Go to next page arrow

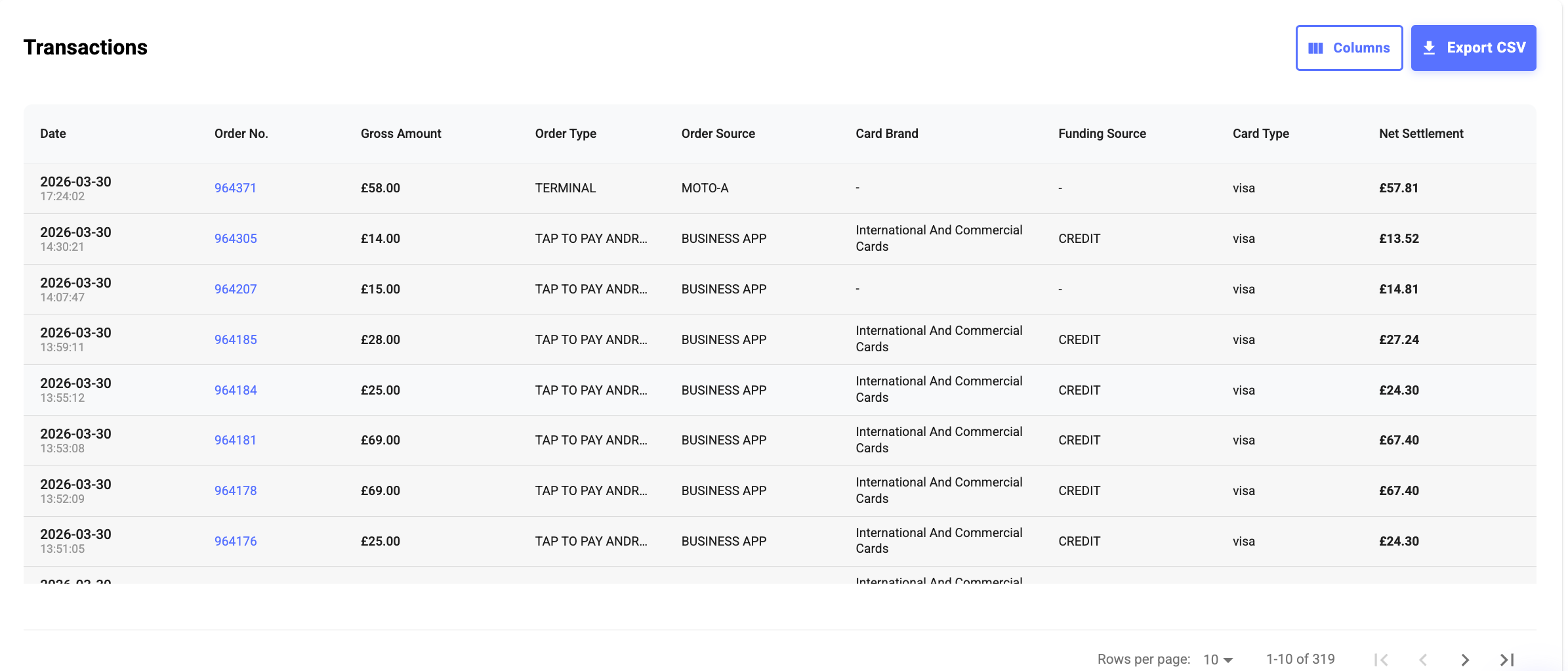tap(1465, 660)
